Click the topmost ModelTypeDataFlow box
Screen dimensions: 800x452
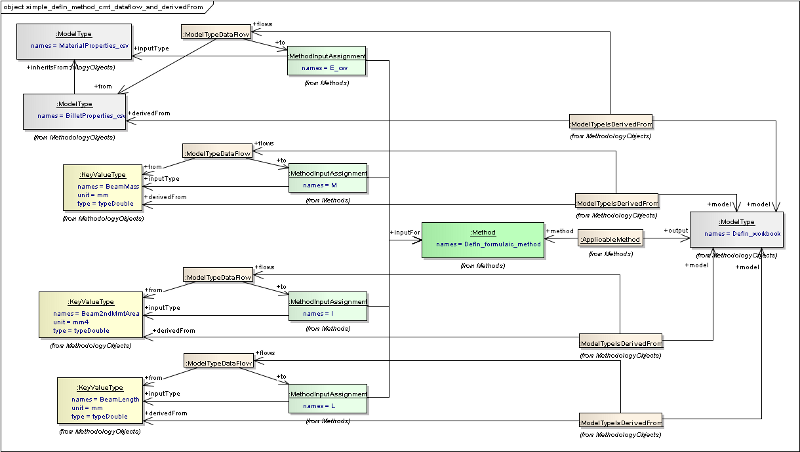215,33
